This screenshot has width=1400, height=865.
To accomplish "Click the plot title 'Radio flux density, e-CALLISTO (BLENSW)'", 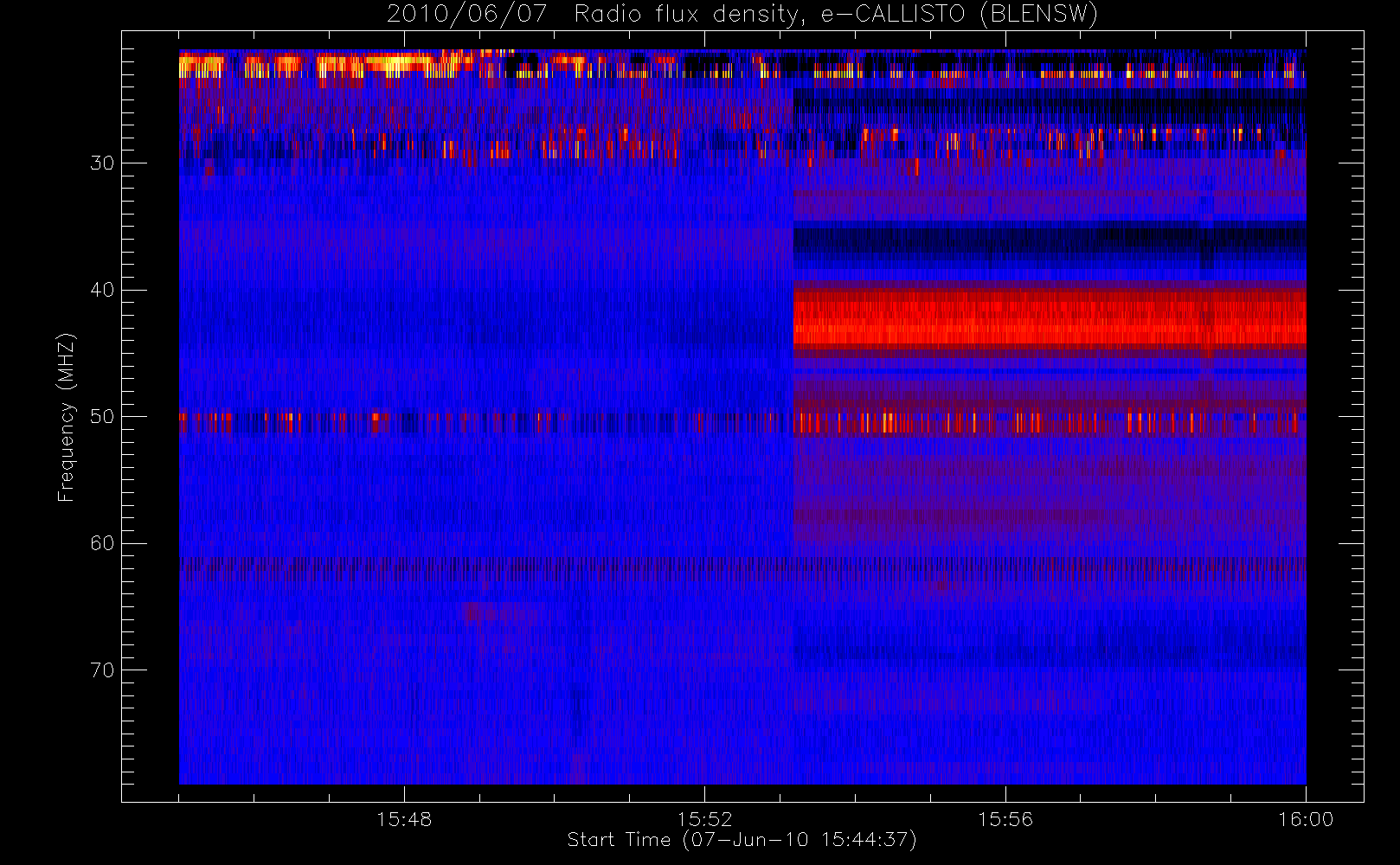I will [x=836, y=14].
